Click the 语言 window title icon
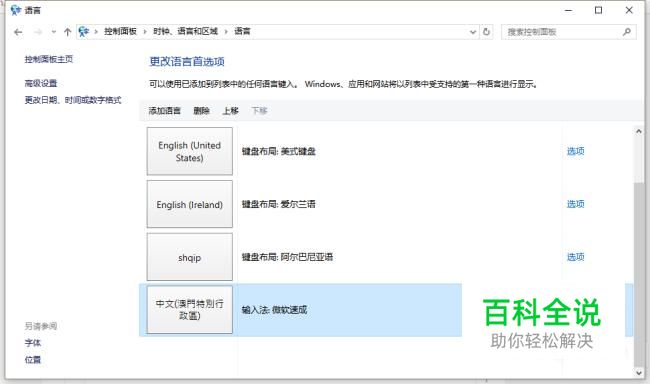650x384 pixels. click(16, 10)
